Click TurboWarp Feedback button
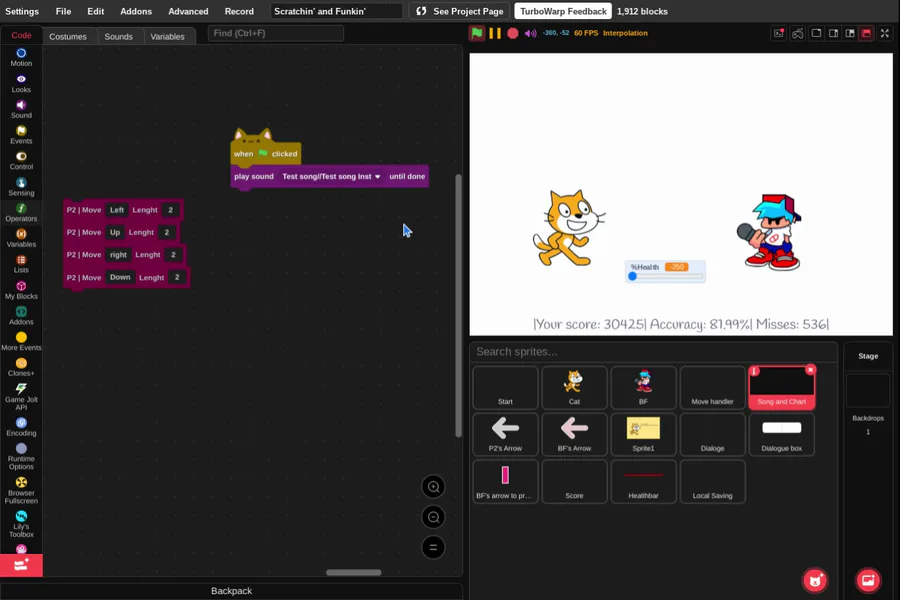The width and height of the screenshot is (900, 600). 562,11
